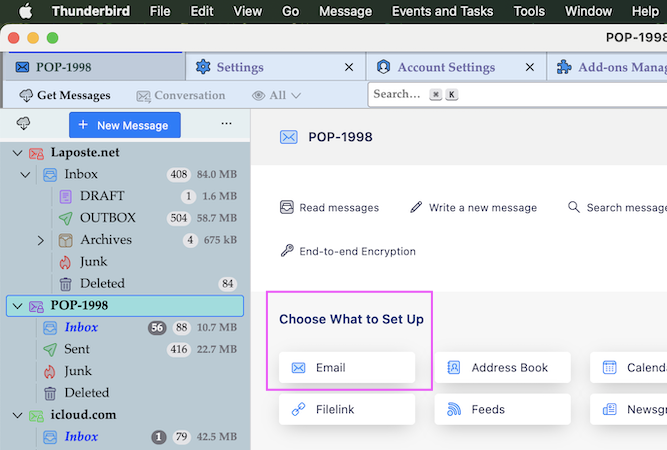Open the Thunderbird app menu
Image resolution: width=667 pixels, height=450 pixels.
click(91, 11)
